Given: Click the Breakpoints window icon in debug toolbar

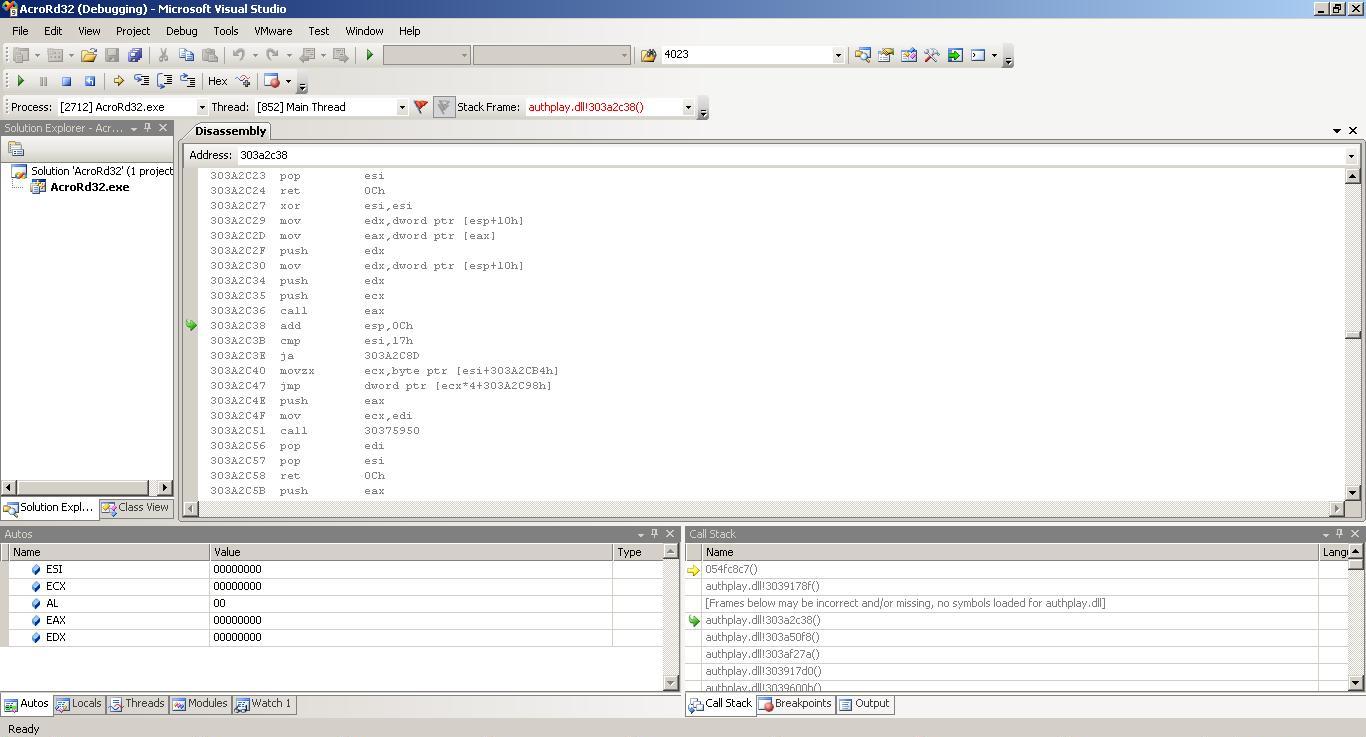Looking at the screenshot, I should [x=271, y=81].
